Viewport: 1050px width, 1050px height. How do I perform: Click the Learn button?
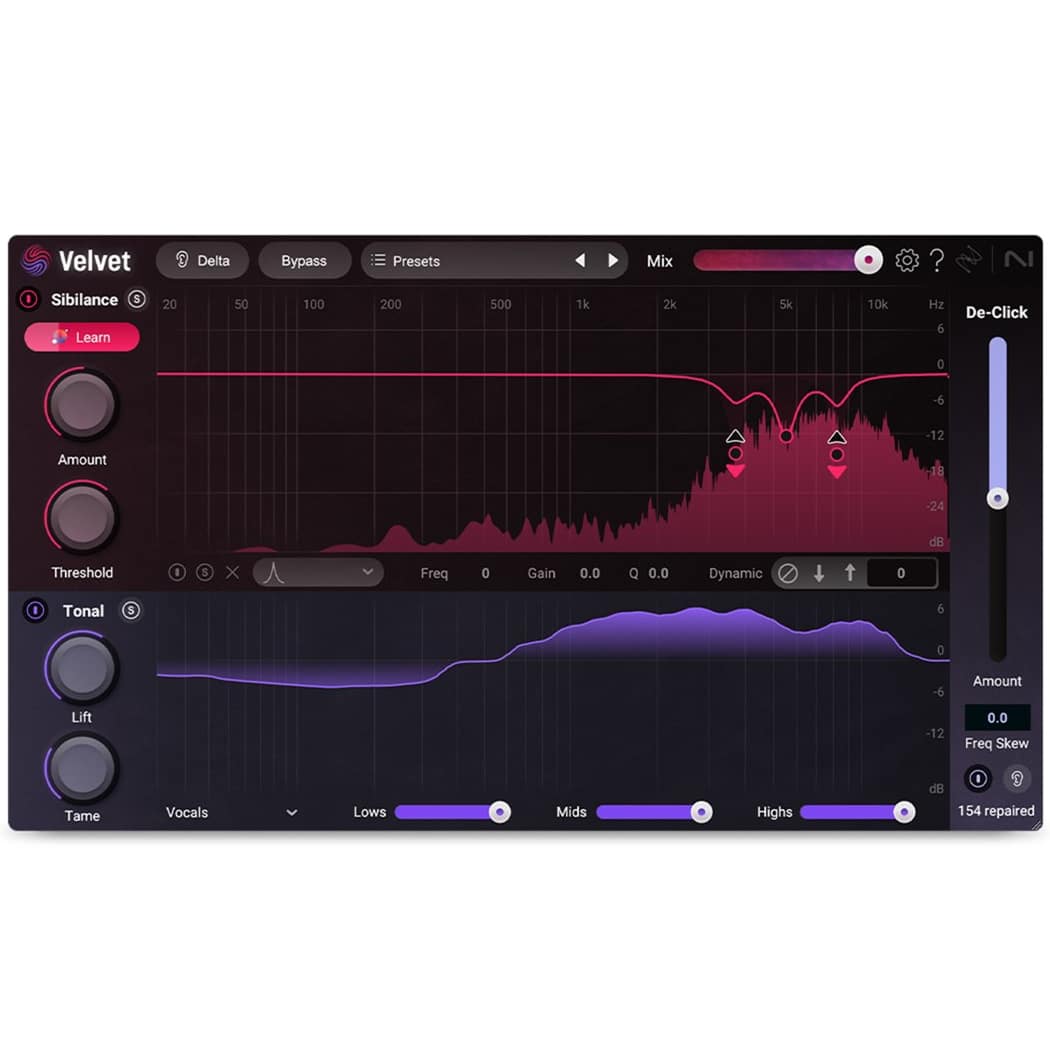[82, 337]
